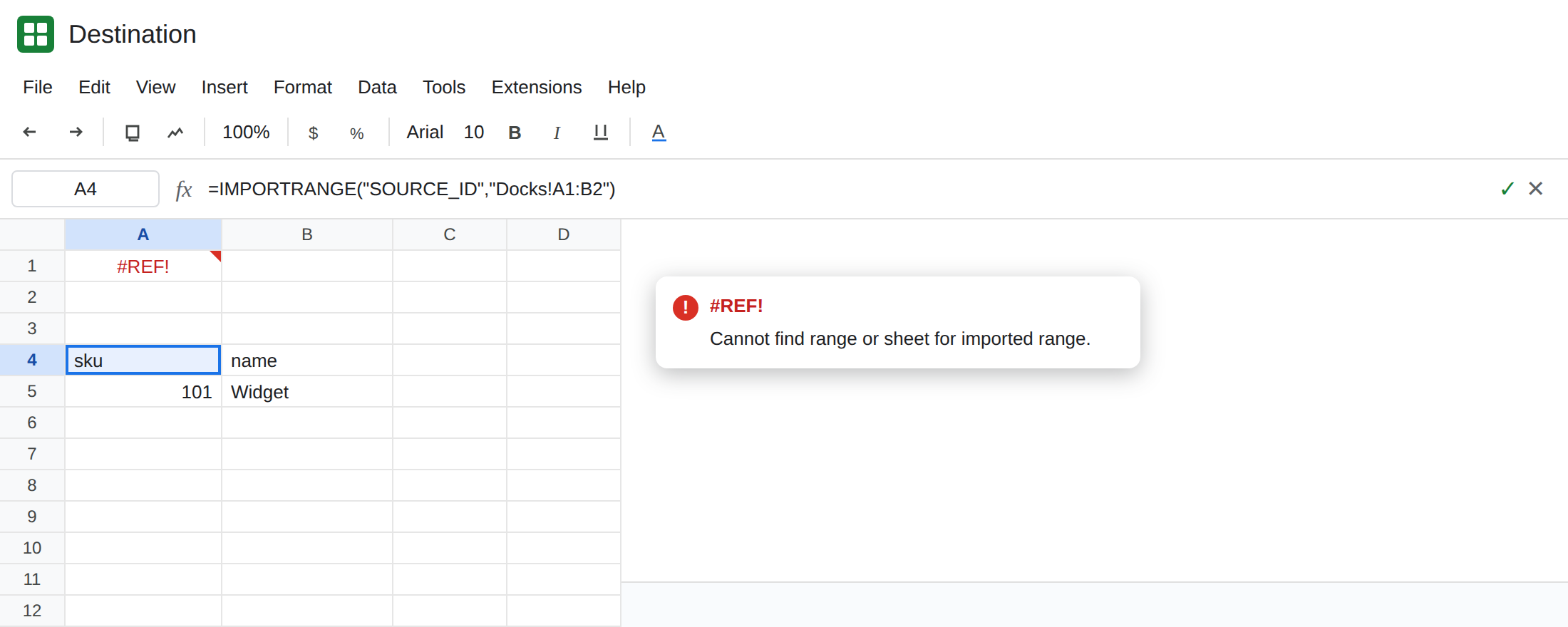Select column D header
Image resolution: width=1568 pixels, height=627 pixels.
pos(564,234)
